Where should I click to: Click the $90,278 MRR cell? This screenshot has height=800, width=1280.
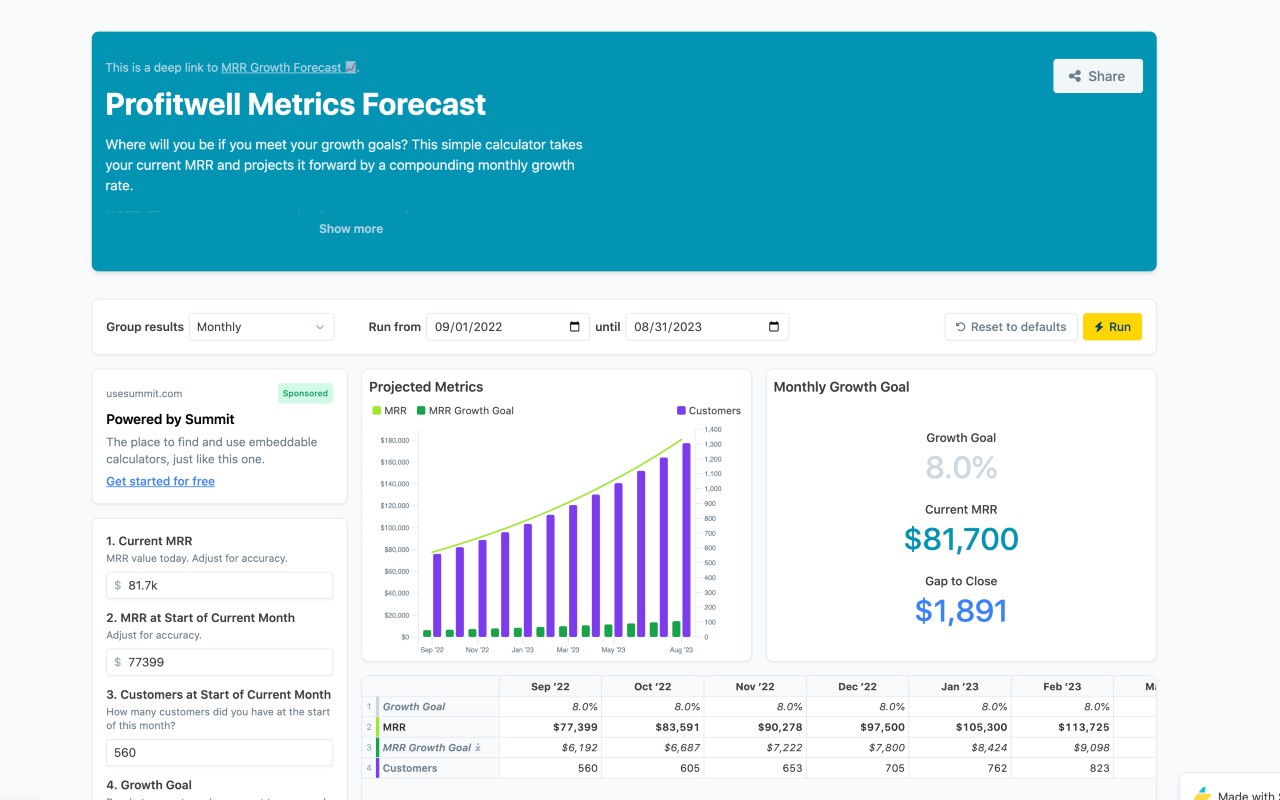click(x=755, y=727)
